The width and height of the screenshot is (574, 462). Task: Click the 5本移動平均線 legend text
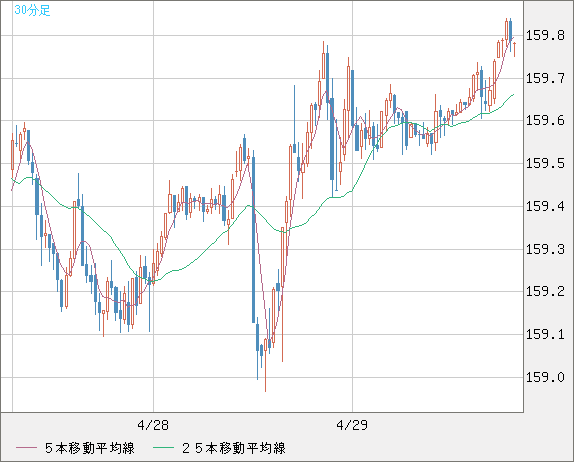point(90,448)
